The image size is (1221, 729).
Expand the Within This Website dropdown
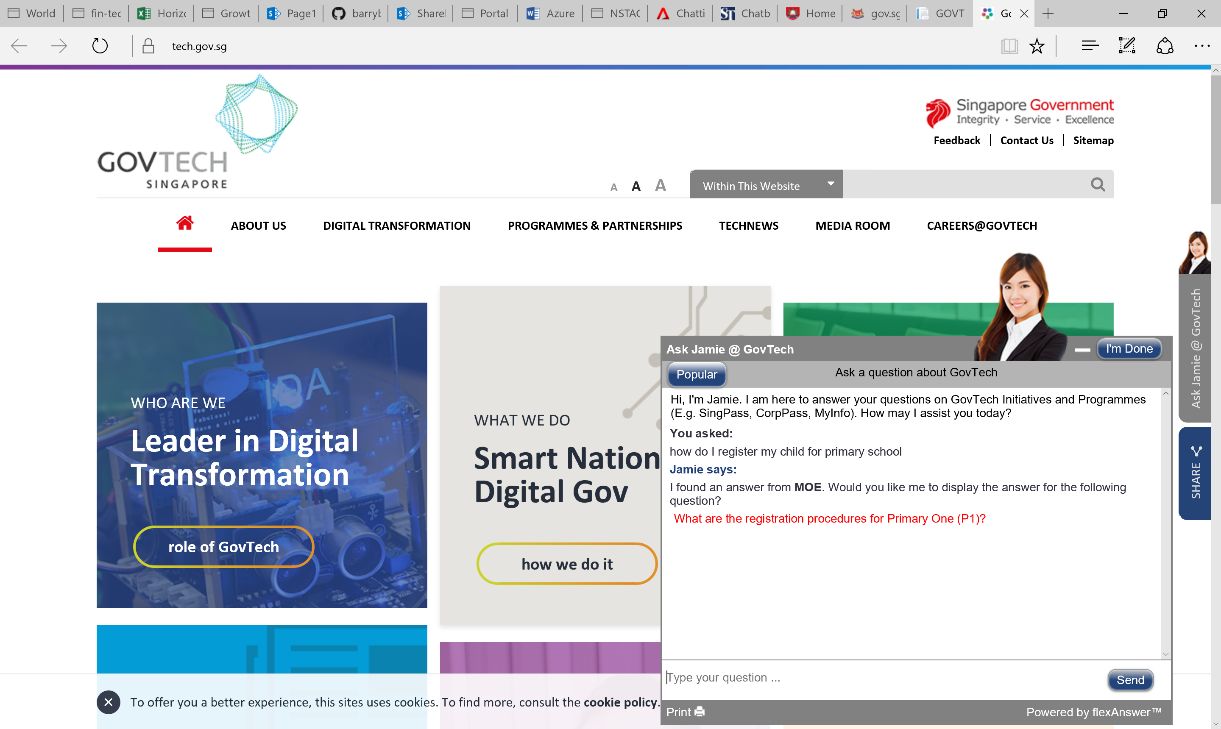coord(830,184)
